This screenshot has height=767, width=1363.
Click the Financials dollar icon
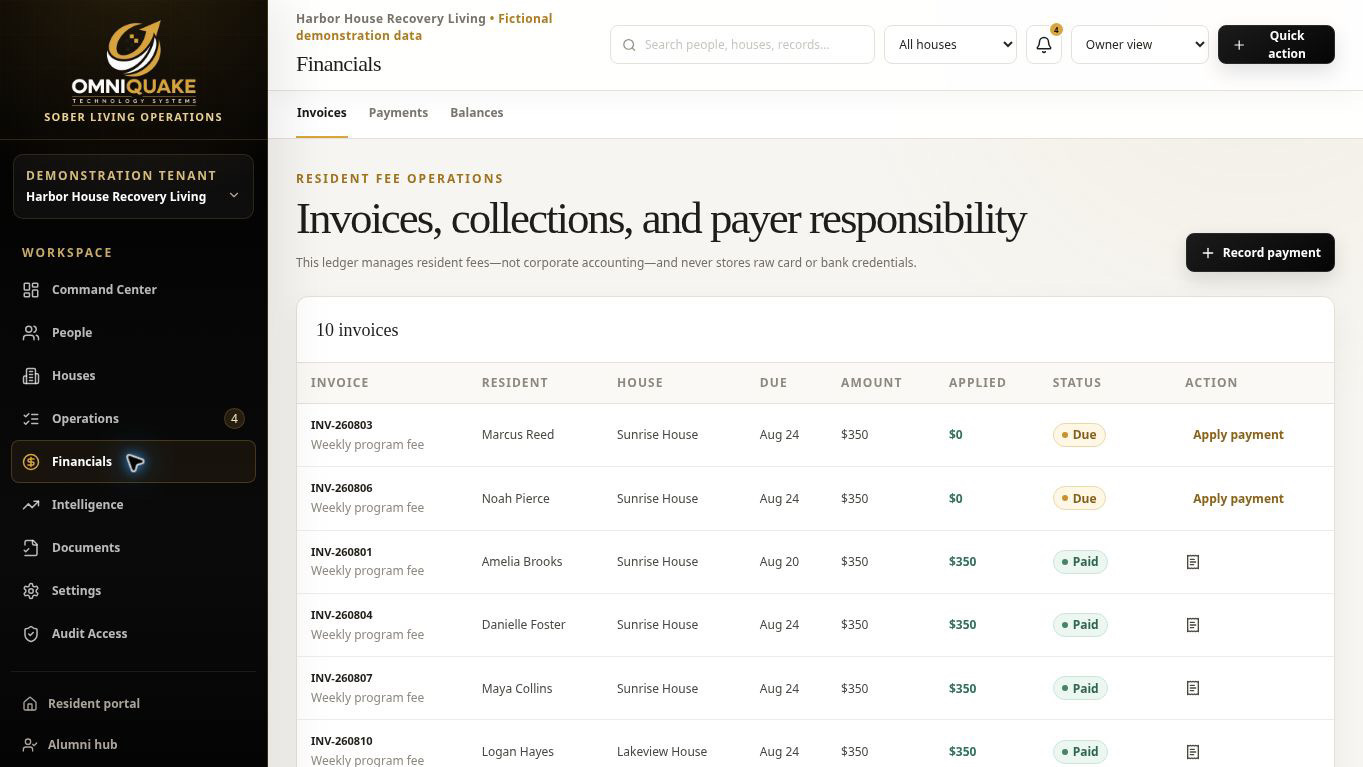click(31, 462)
